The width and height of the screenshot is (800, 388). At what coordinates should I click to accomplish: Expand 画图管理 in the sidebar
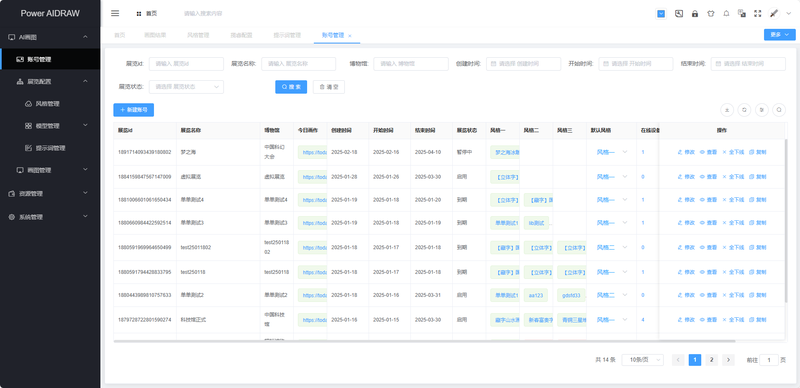coord(50,170)
